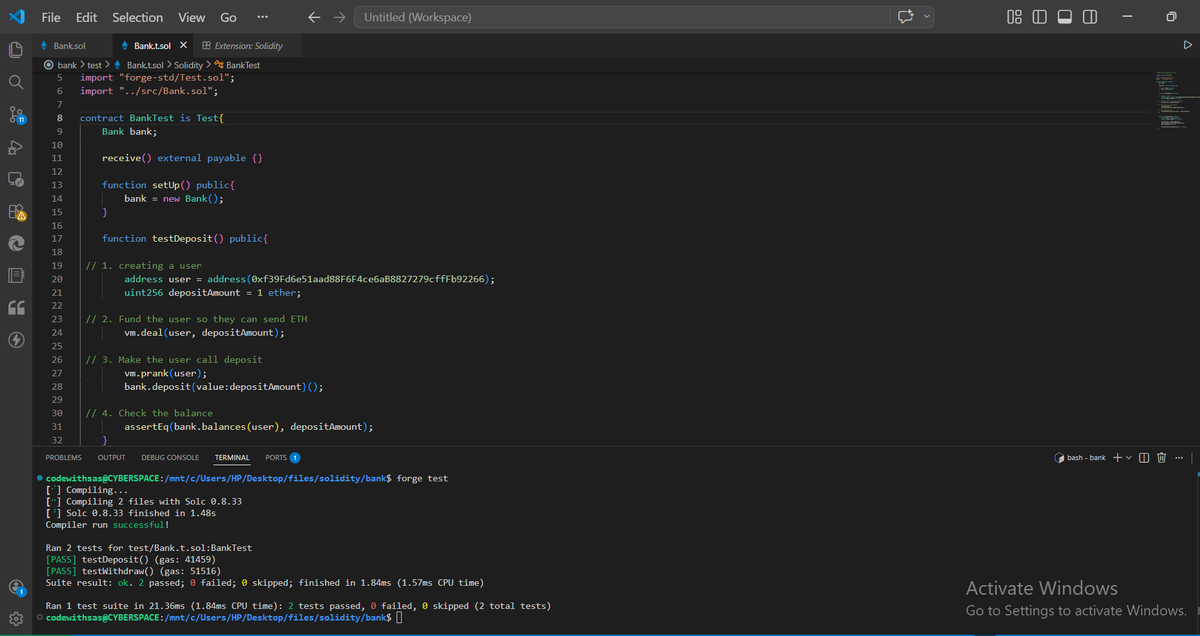Click the 'Solidity' breadcrumb segment
This screenshot has width=1200, height=636.
(x=186, y=65)
